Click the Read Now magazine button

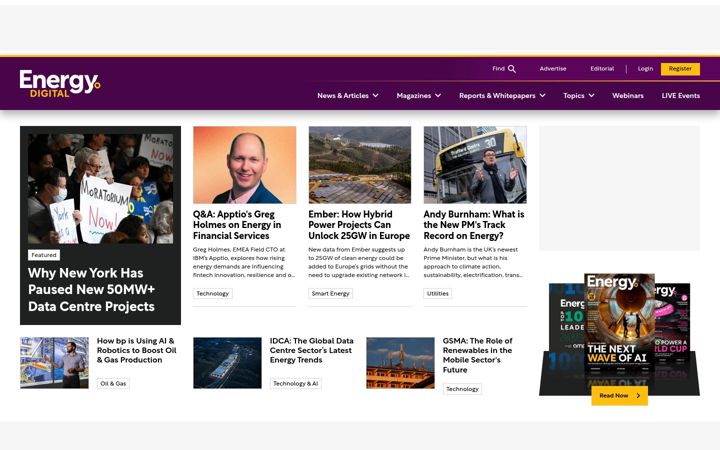pyautogui.click(x=619, y=395)
